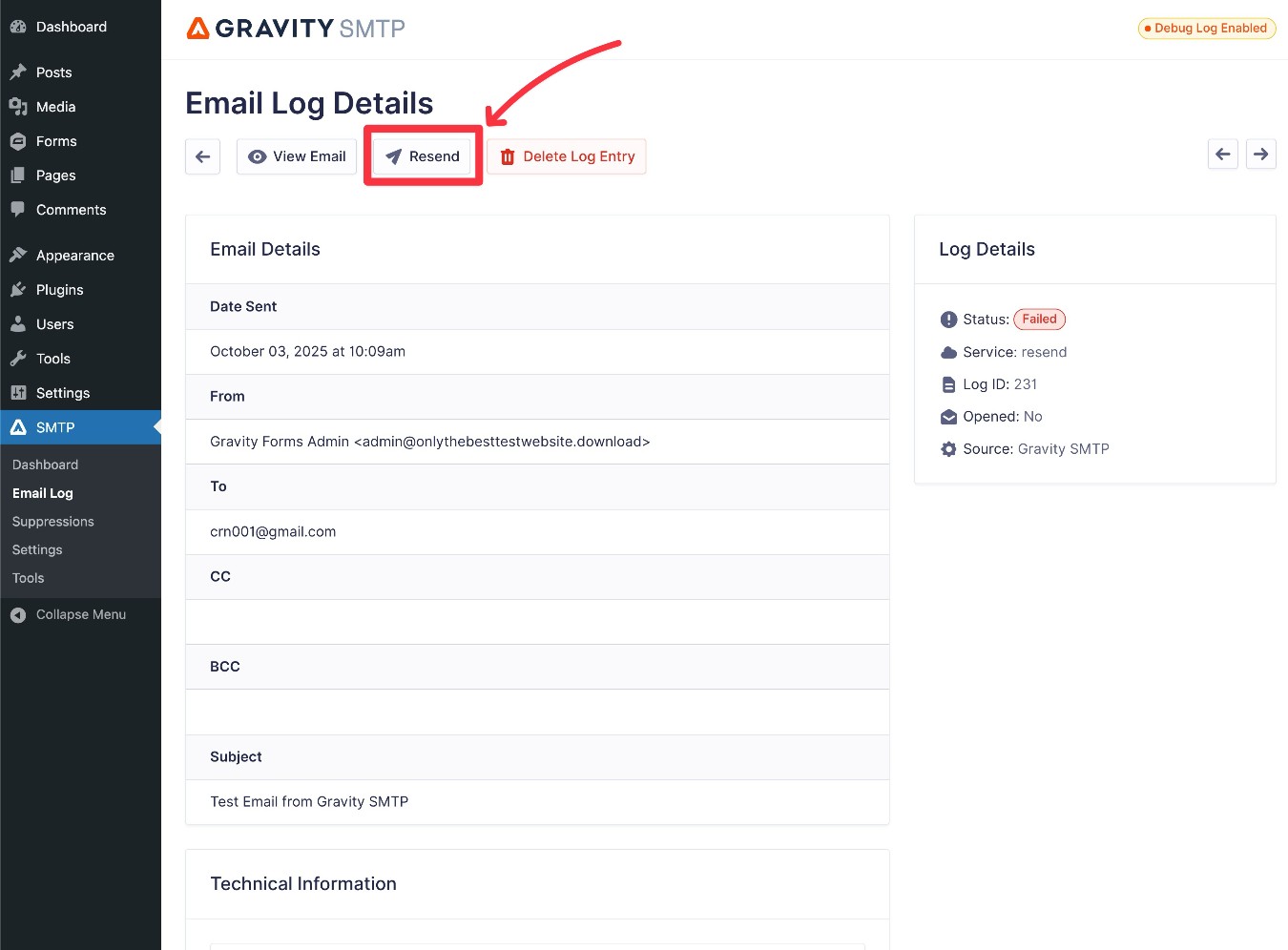This screenshot has height=950, width=1288.
Task: Open Pages using its sidebar icon
Action: (x=19, y=175)
